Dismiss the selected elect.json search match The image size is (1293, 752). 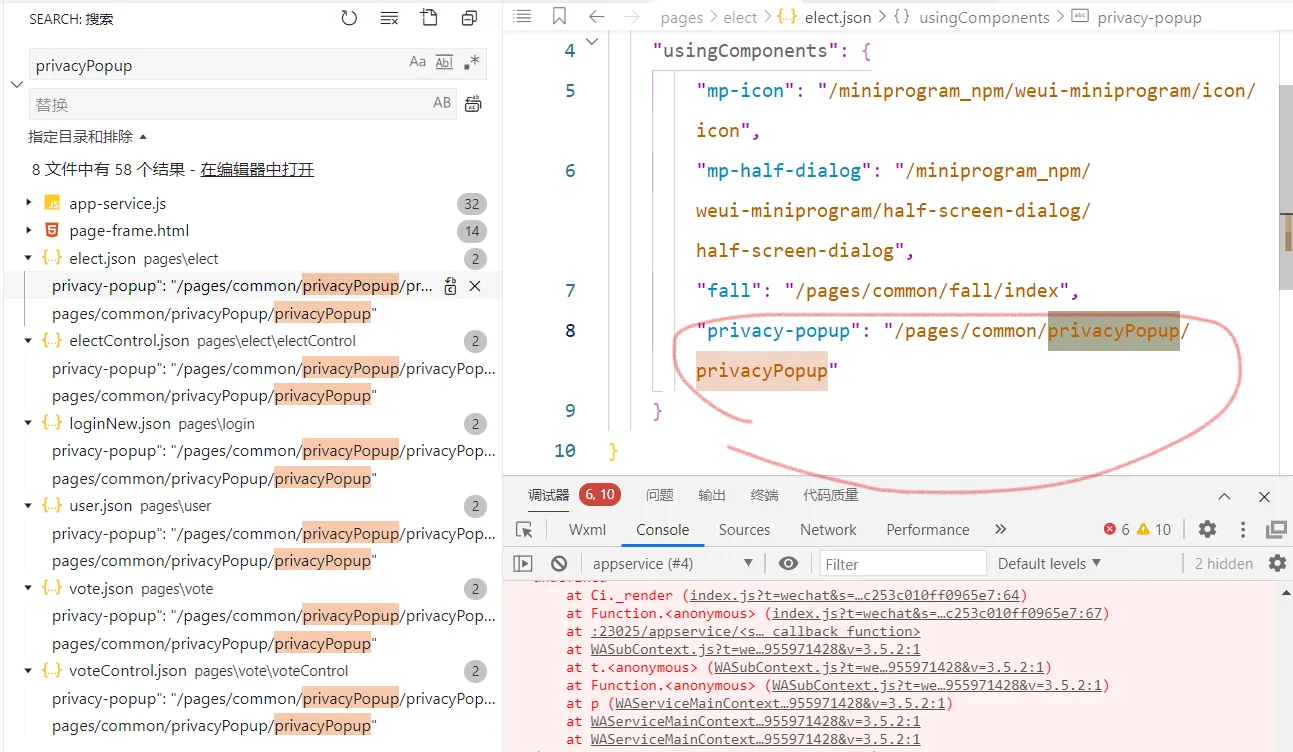475,286
